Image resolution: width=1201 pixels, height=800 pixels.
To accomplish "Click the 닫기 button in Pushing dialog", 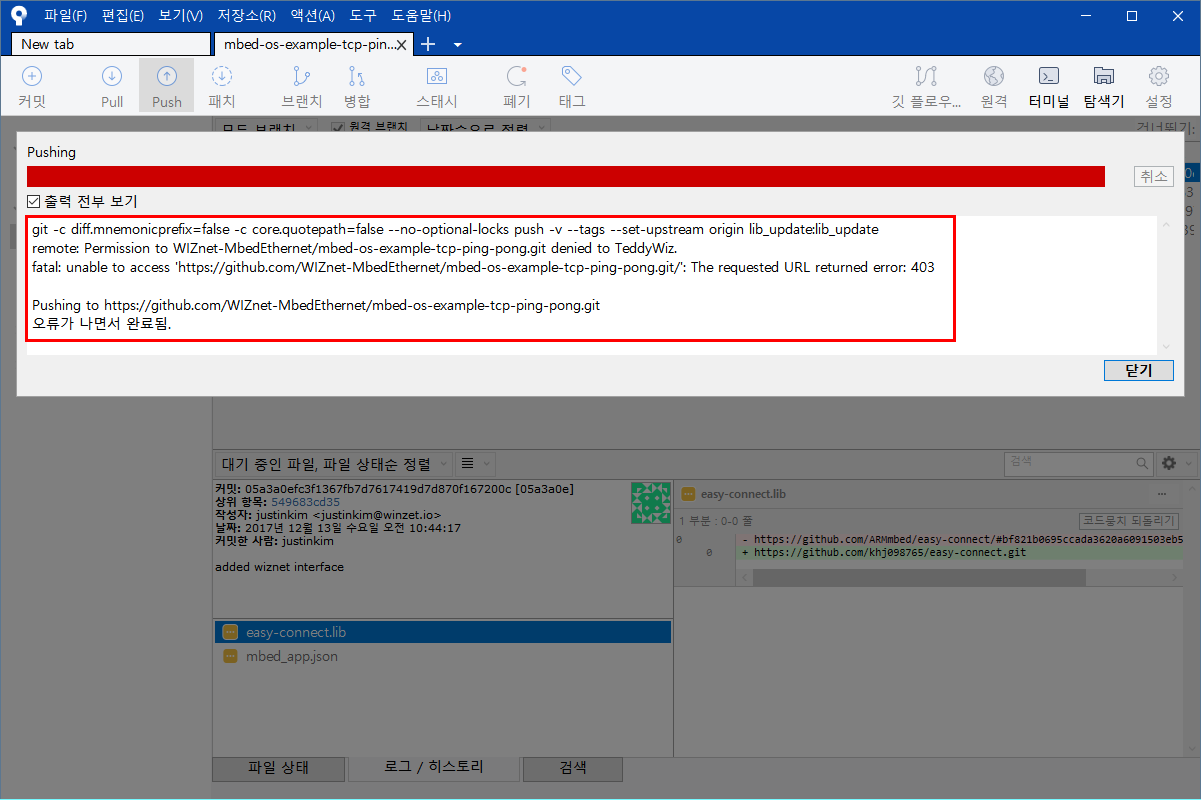I will [x=1138, y=370].
